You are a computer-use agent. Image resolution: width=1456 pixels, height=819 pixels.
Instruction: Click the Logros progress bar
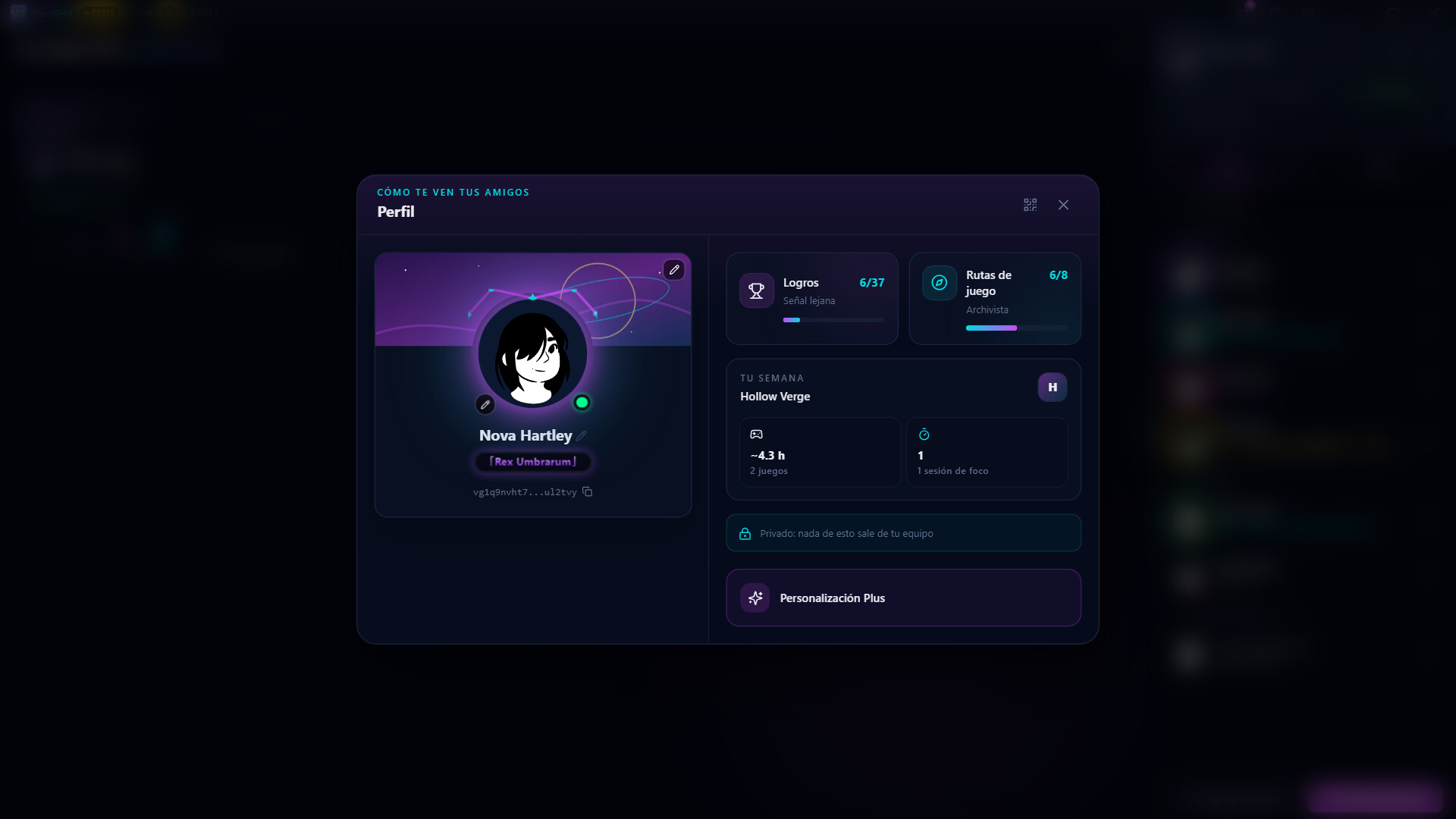[x=833, y=320]
